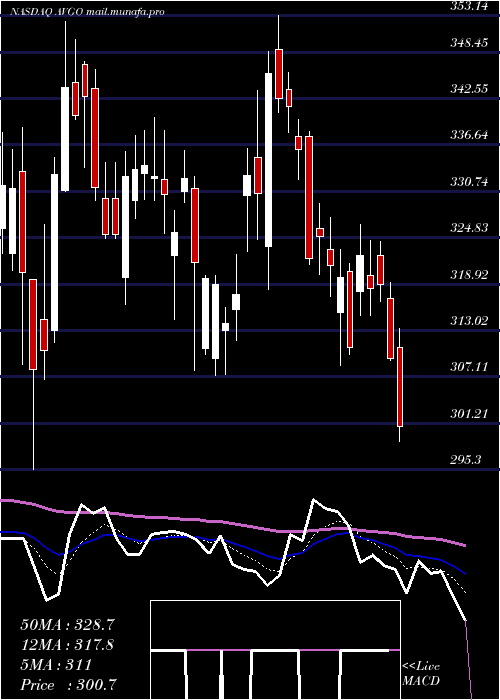
Task: Click the 348.45 price axis label
Action: [x=469, y=43]
